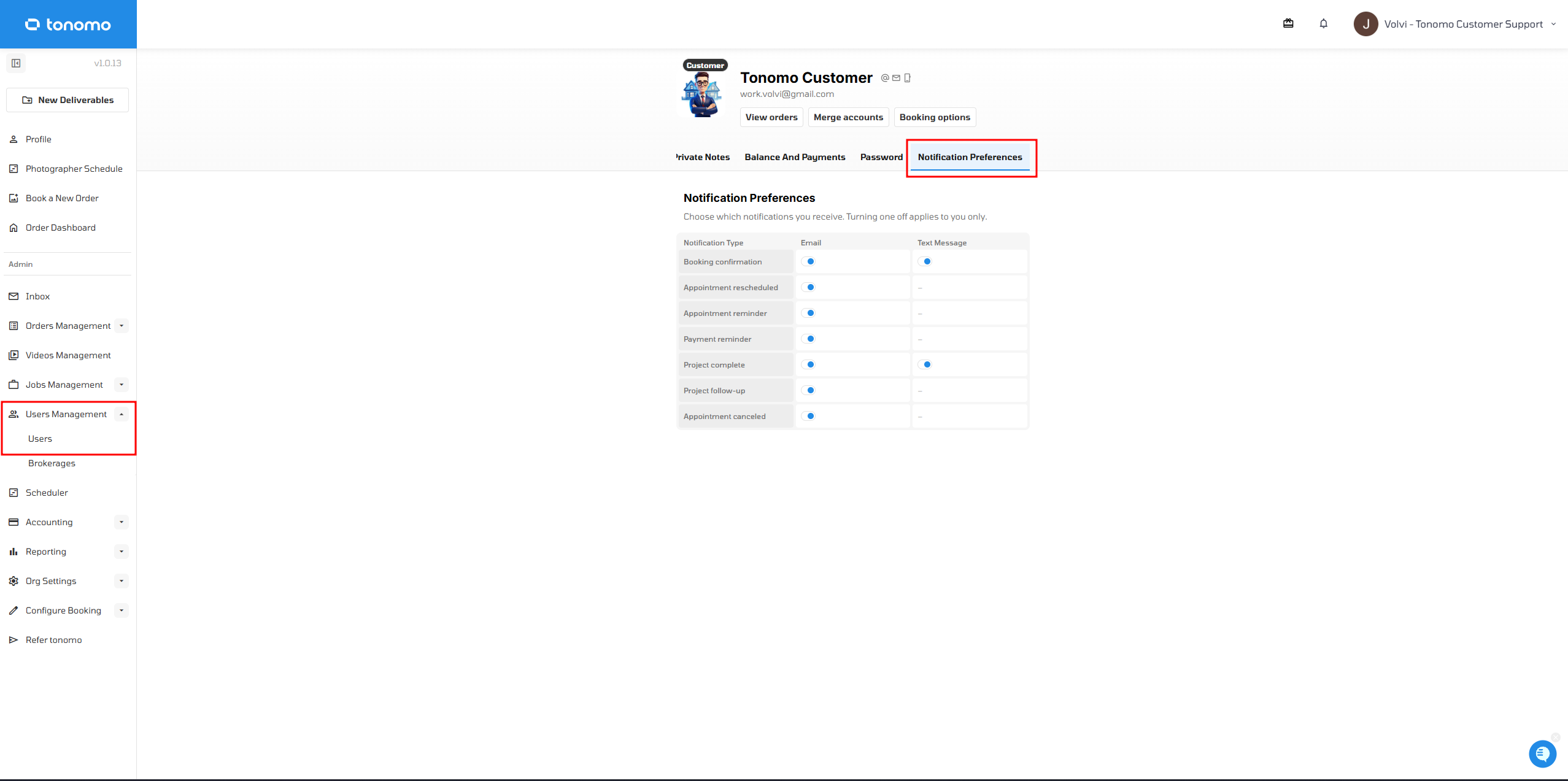Toggle Appointment reminder email notification
This screenshot has width=1568, height=781.
click(808, 313)
